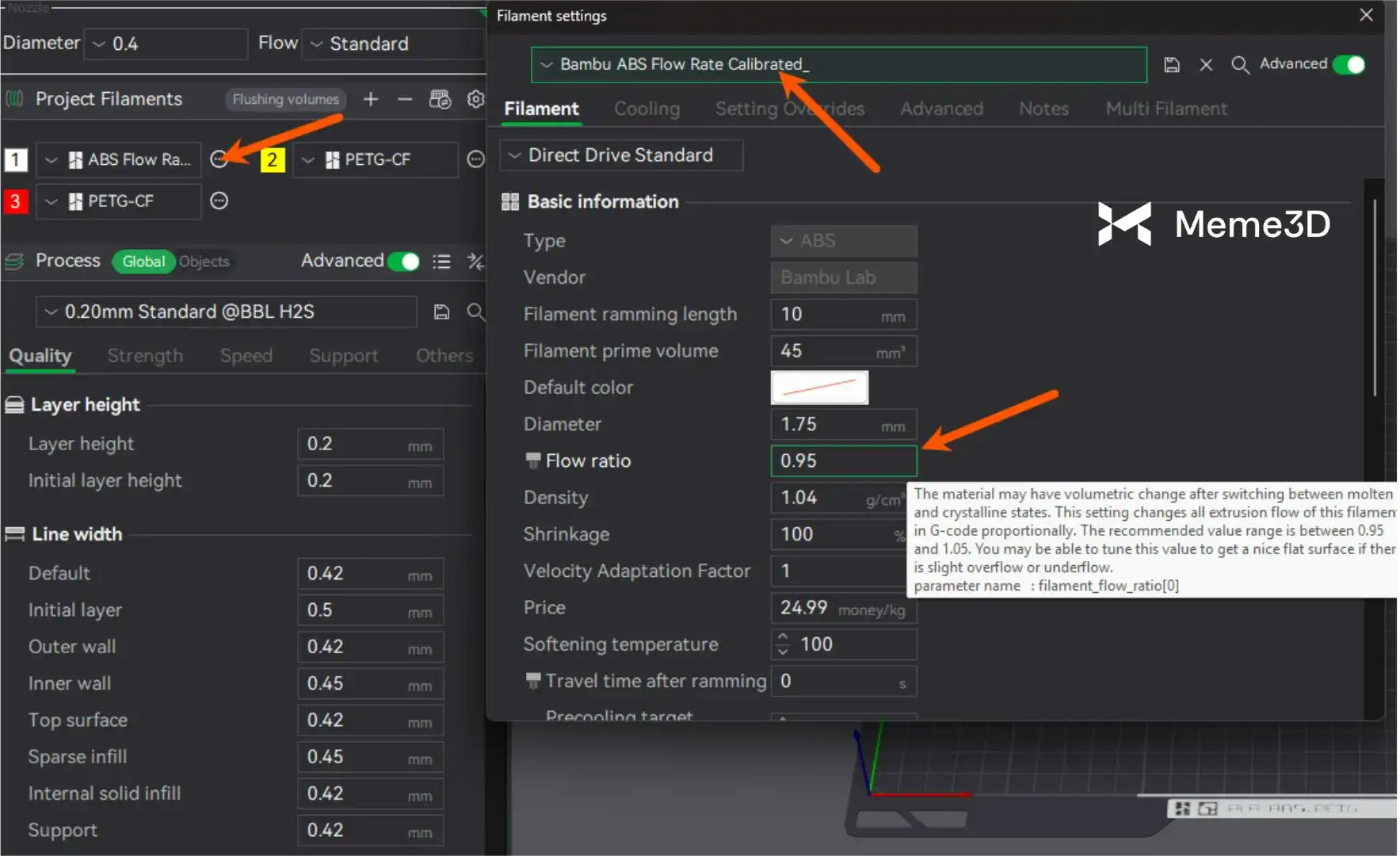Switch Process mode to Objects
This screenshot has height=856, width=1400.
click(204, 262)
